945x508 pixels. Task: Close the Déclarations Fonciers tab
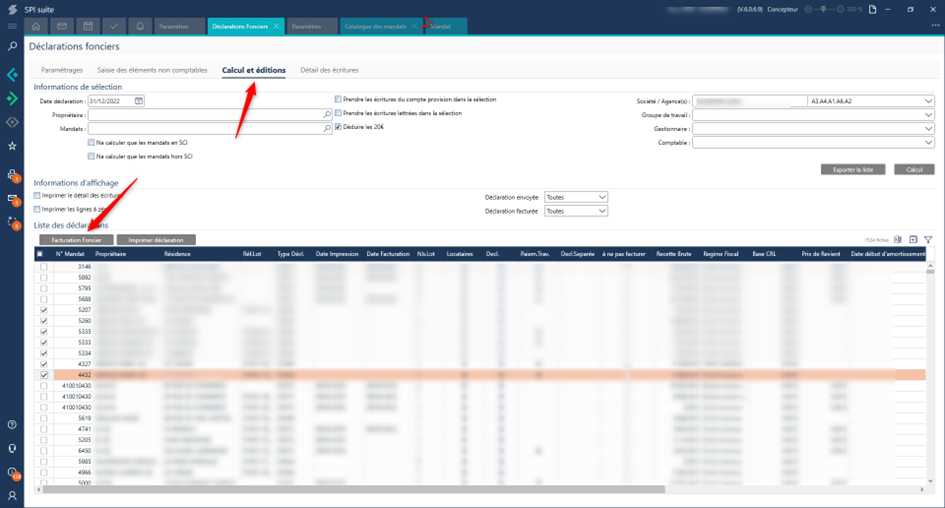(x=276, y=27)
